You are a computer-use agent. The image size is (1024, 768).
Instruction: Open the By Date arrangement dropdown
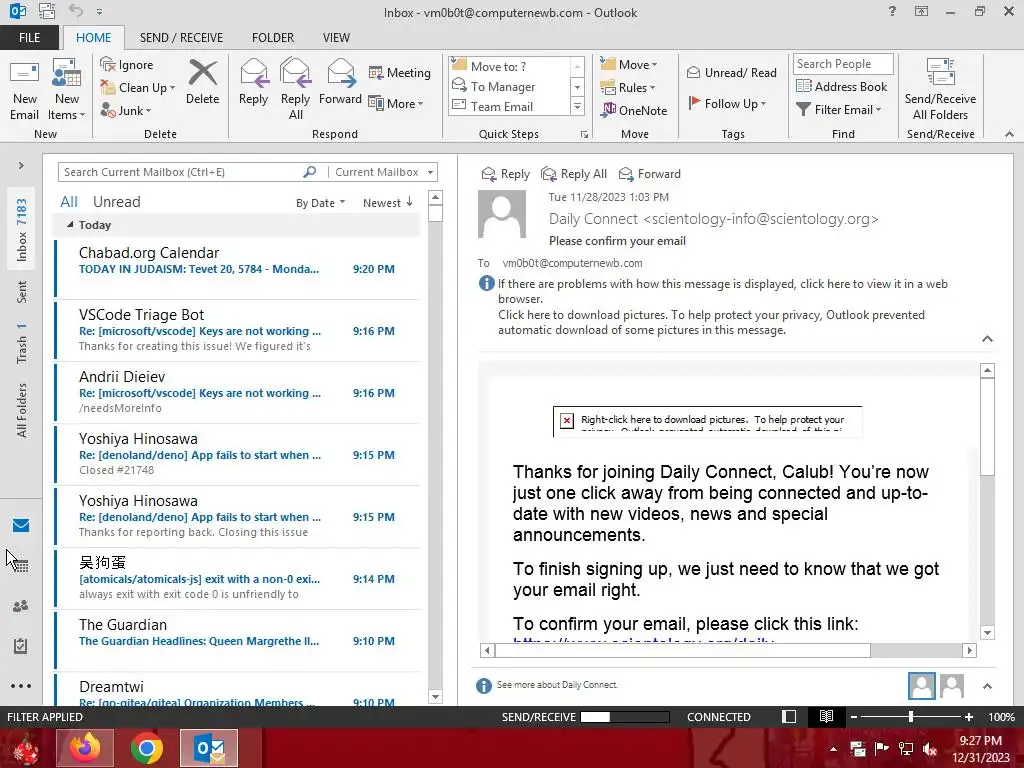coord(320,202)
